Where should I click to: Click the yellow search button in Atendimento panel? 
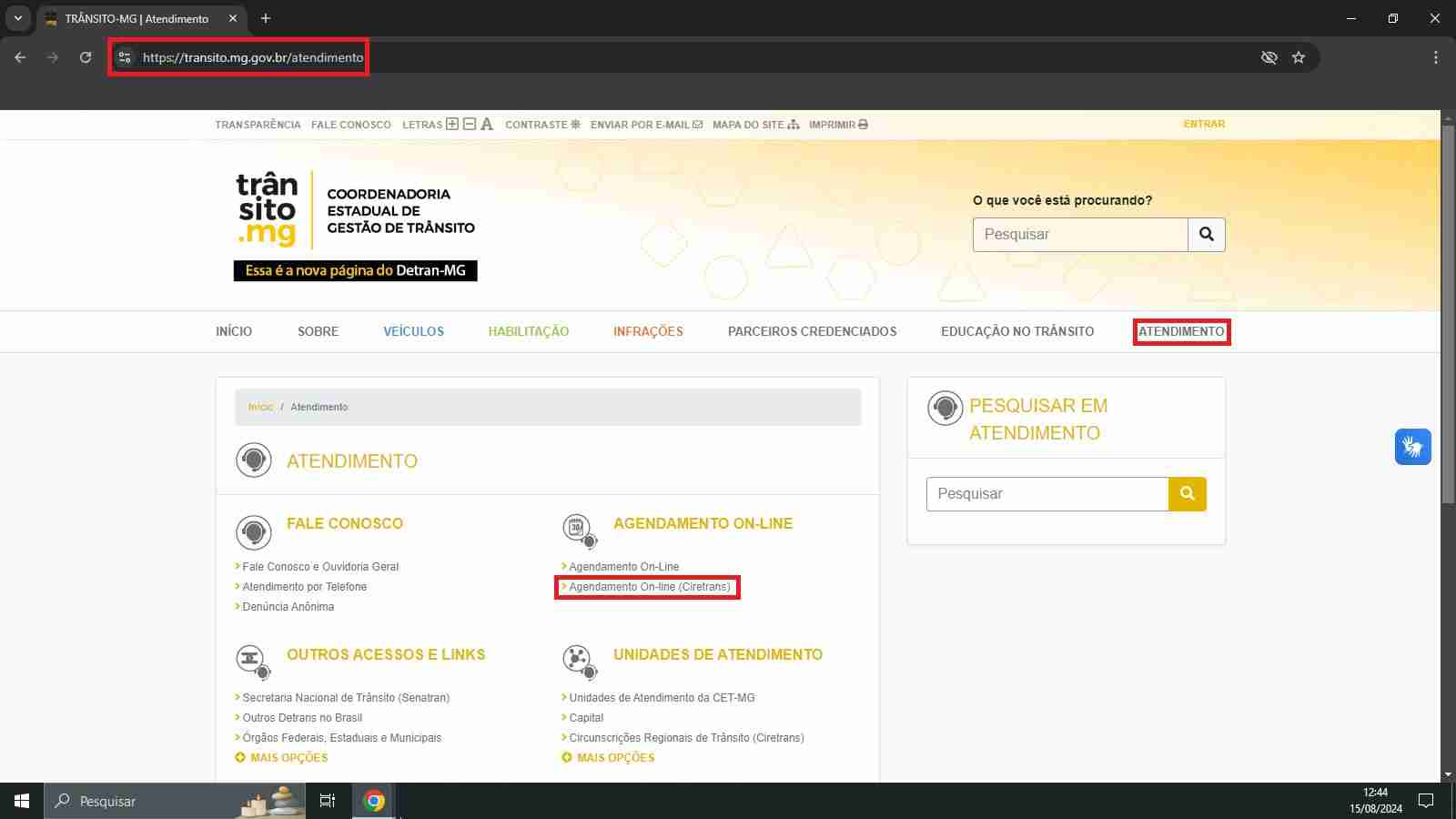click(1187, 494)
